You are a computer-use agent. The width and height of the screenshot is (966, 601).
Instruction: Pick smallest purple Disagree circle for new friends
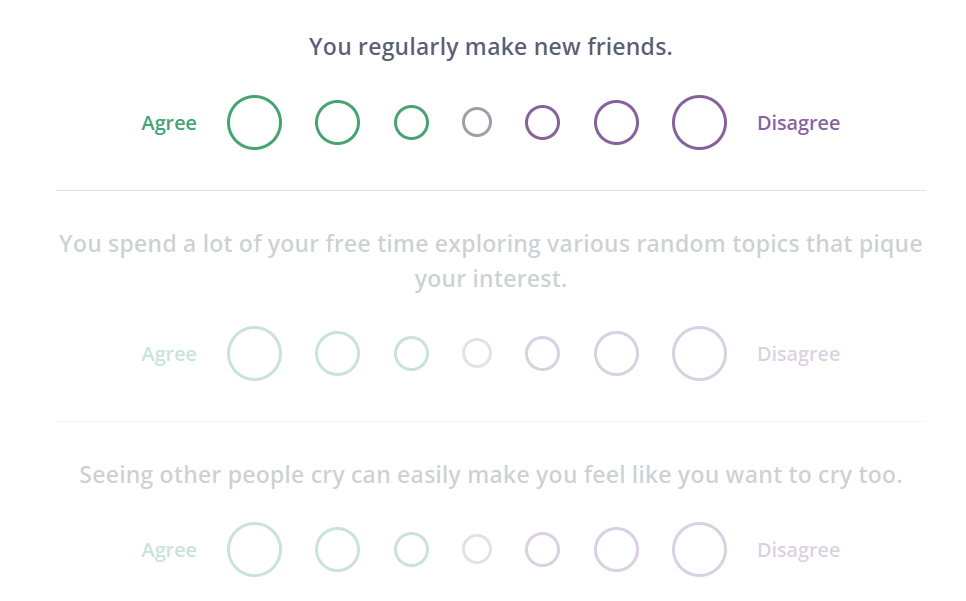point(542,123)
